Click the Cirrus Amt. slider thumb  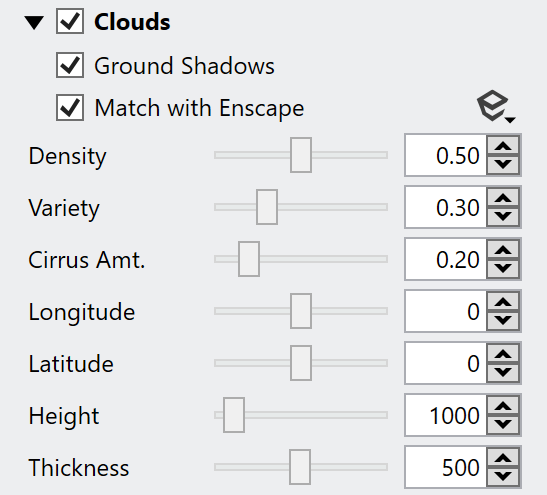249,259
